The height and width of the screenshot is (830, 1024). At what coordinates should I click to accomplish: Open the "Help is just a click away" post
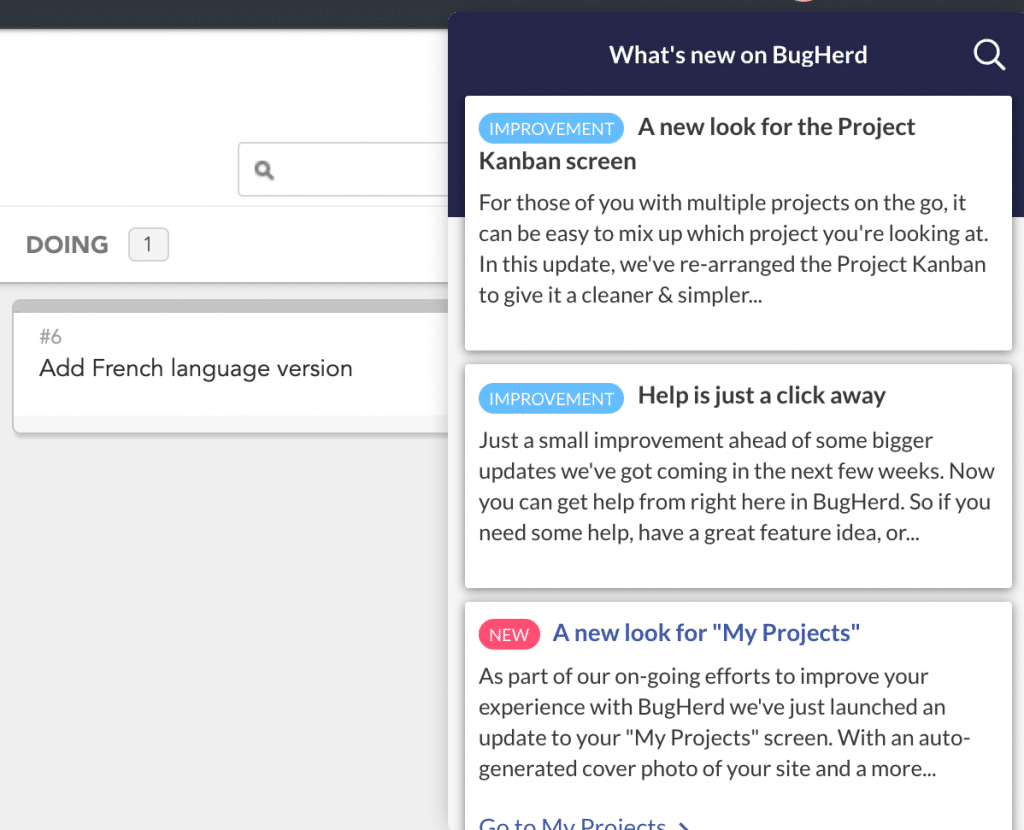761,396
